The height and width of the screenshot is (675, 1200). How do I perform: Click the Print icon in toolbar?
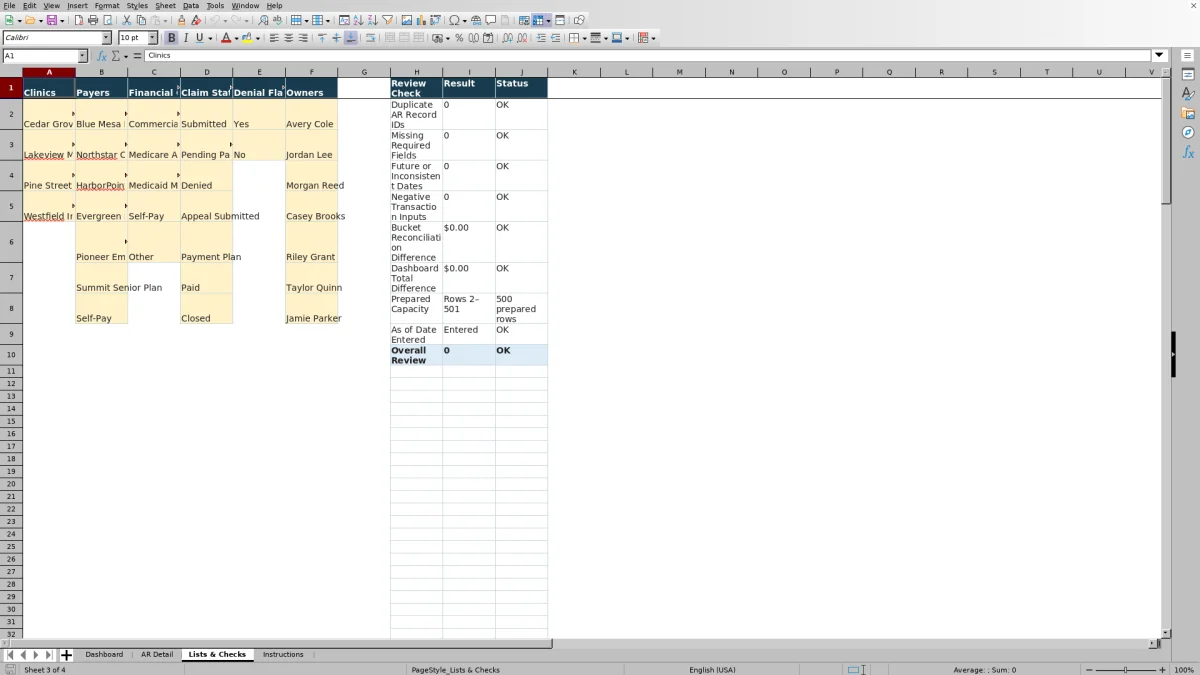pyautogui.click(x=93, y=20)
